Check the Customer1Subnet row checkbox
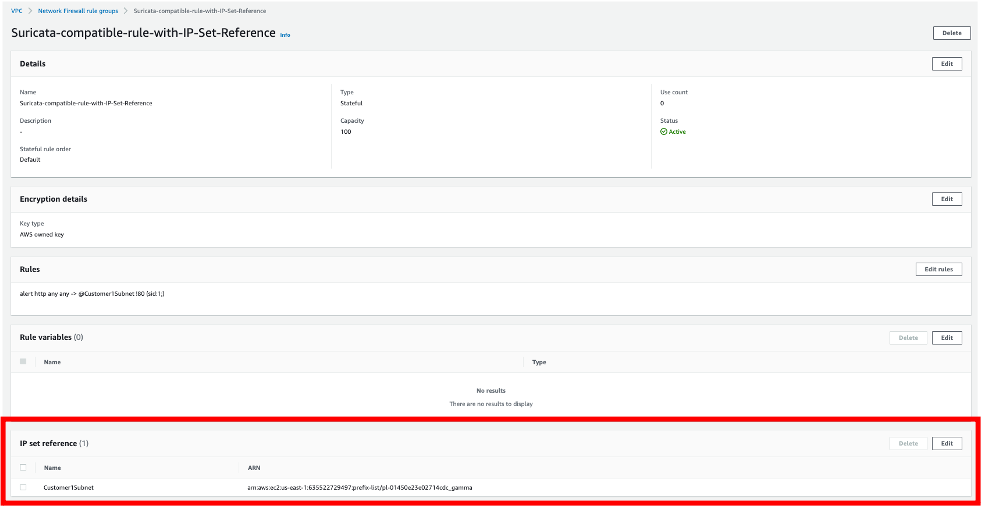The image size is (981, 506). [x=23, y=487]
